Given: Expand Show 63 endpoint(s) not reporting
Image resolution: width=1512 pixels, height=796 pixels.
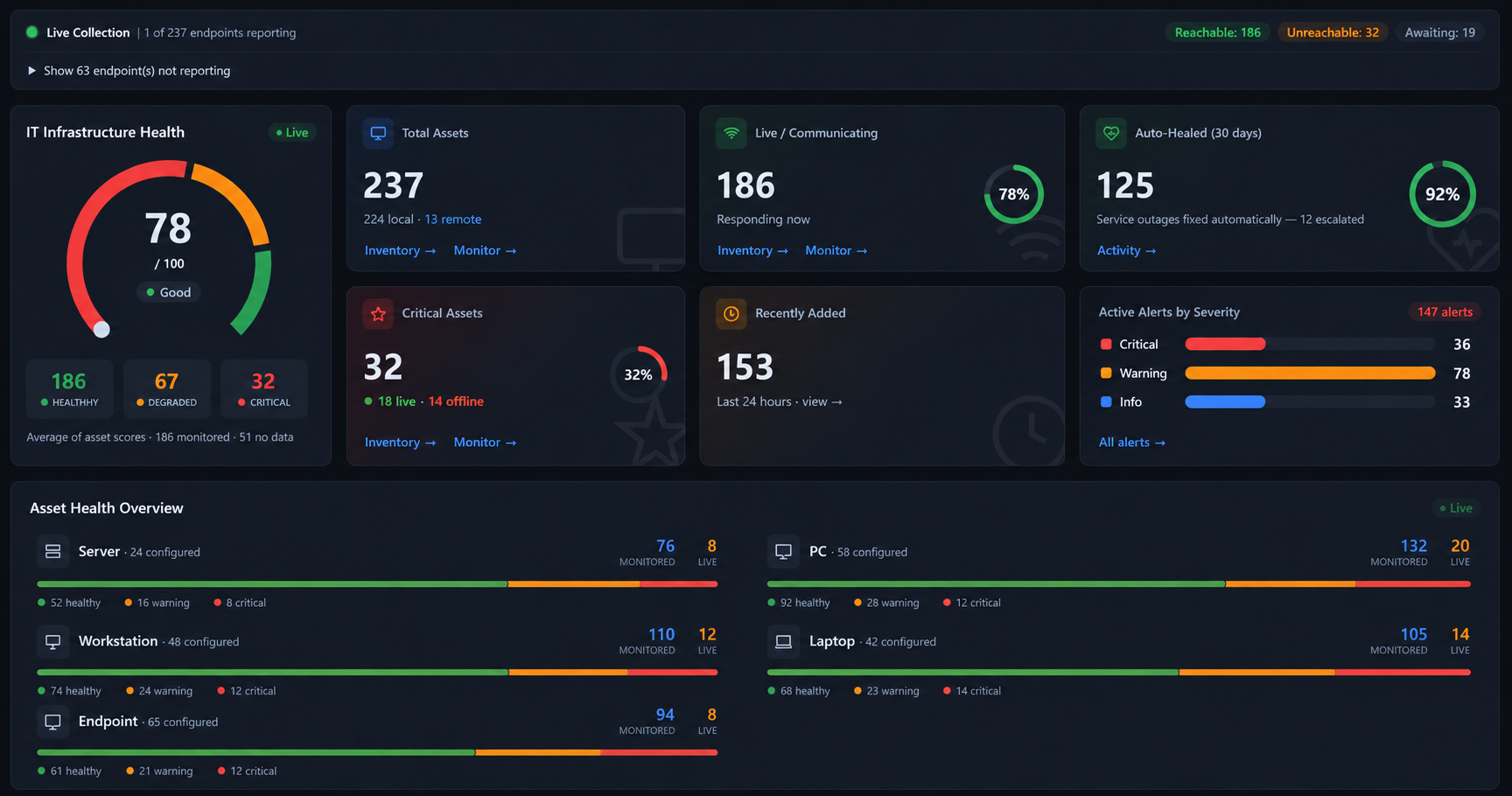Looking at the screenshot, I should 129,71.
